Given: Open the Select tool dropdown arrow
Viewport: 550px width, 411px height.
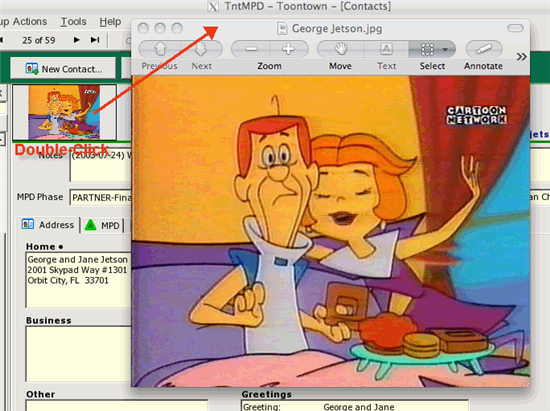Looking at the screenshot, I should point(445,49).
